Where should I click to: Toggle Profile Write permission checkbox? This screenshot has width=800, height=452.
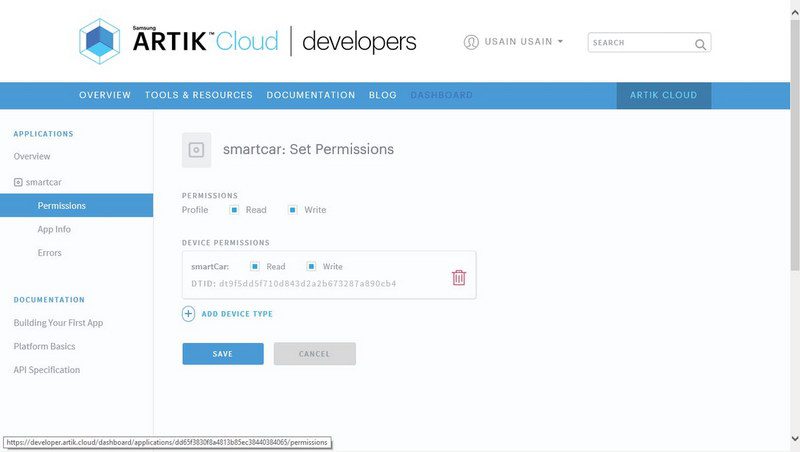click(292, 210)
